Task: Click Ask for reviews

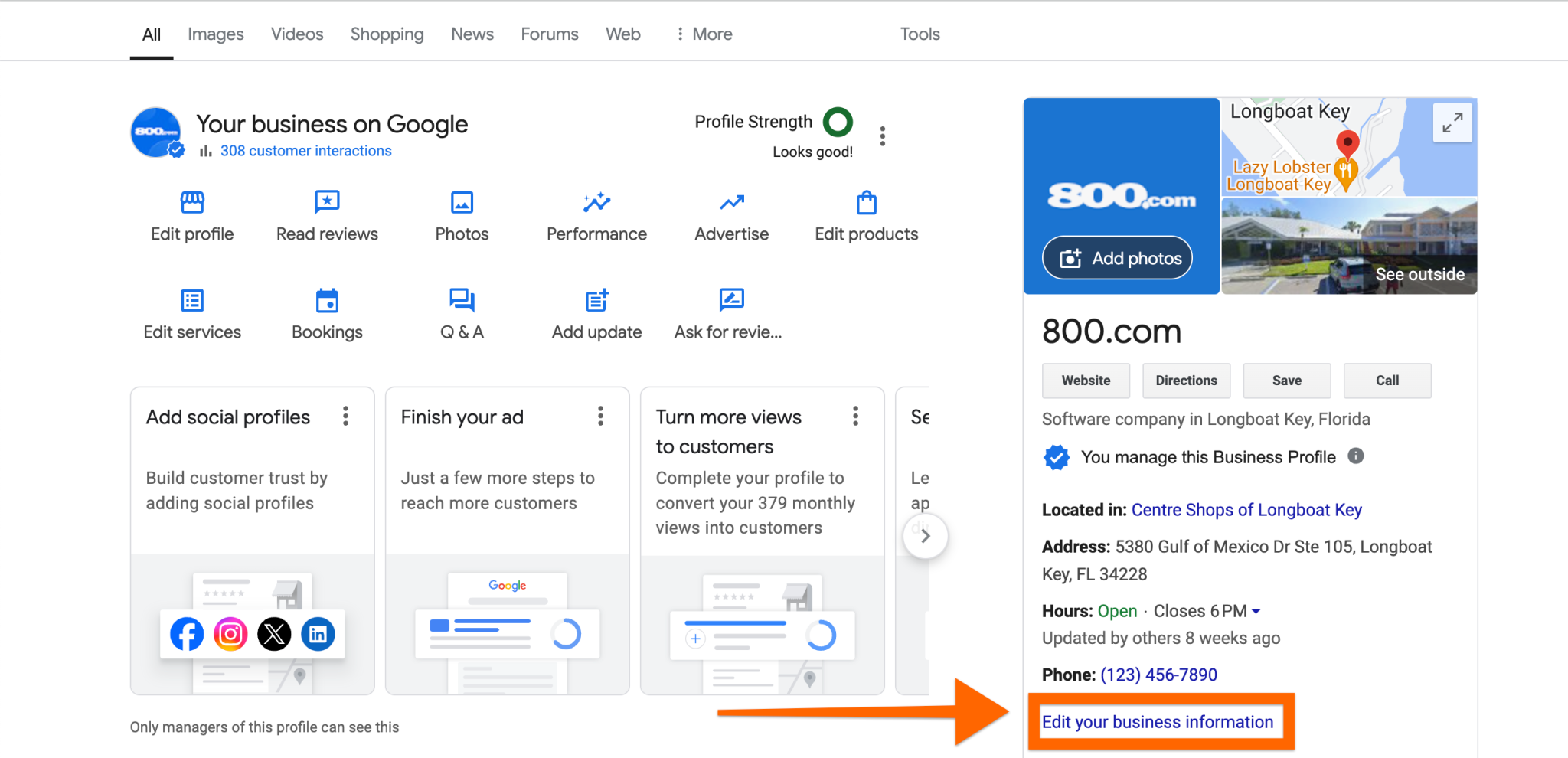Action: pyautogui.click(x=728, y=315)
